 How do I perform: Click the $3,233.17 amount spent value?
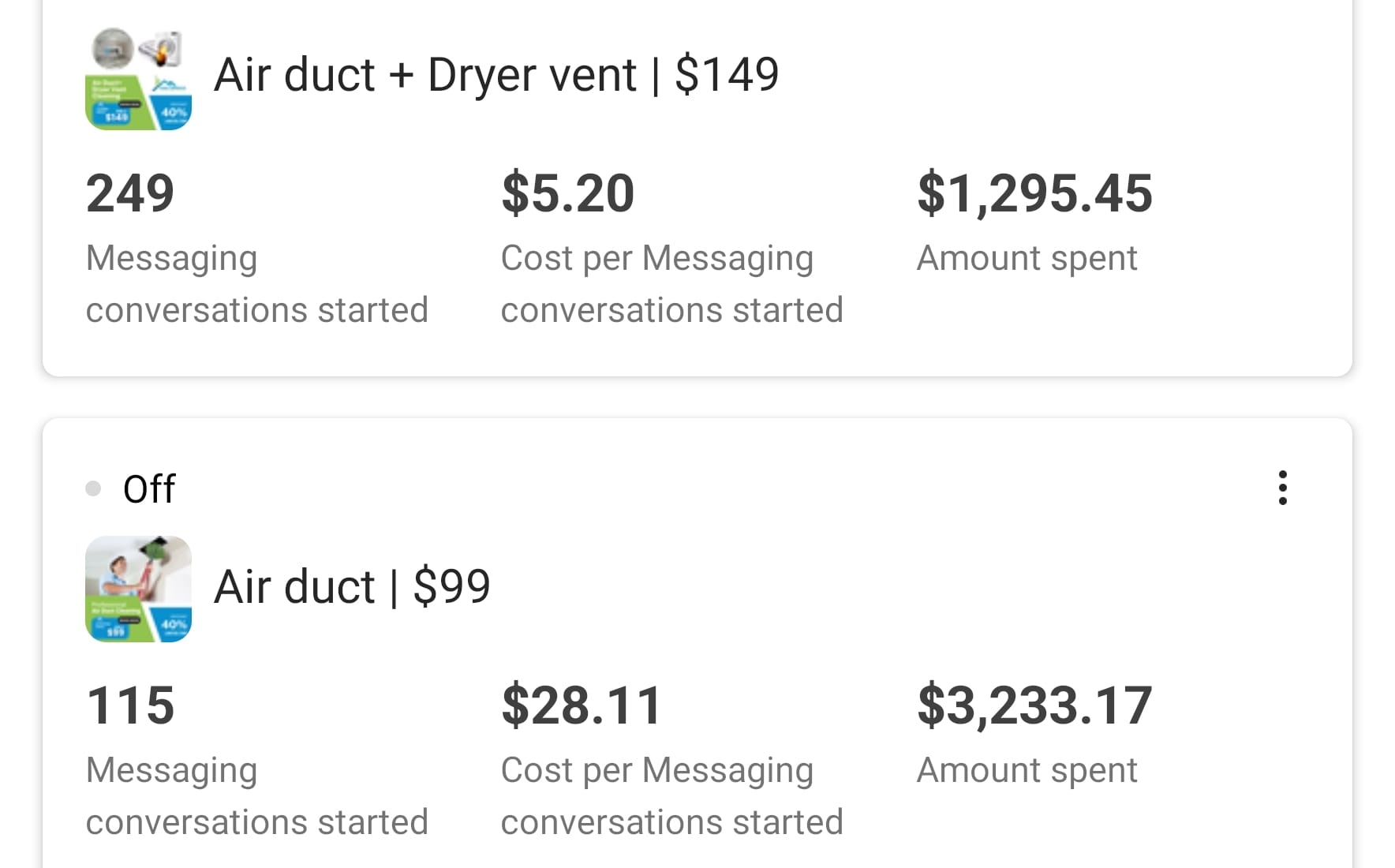(1034, 705)
